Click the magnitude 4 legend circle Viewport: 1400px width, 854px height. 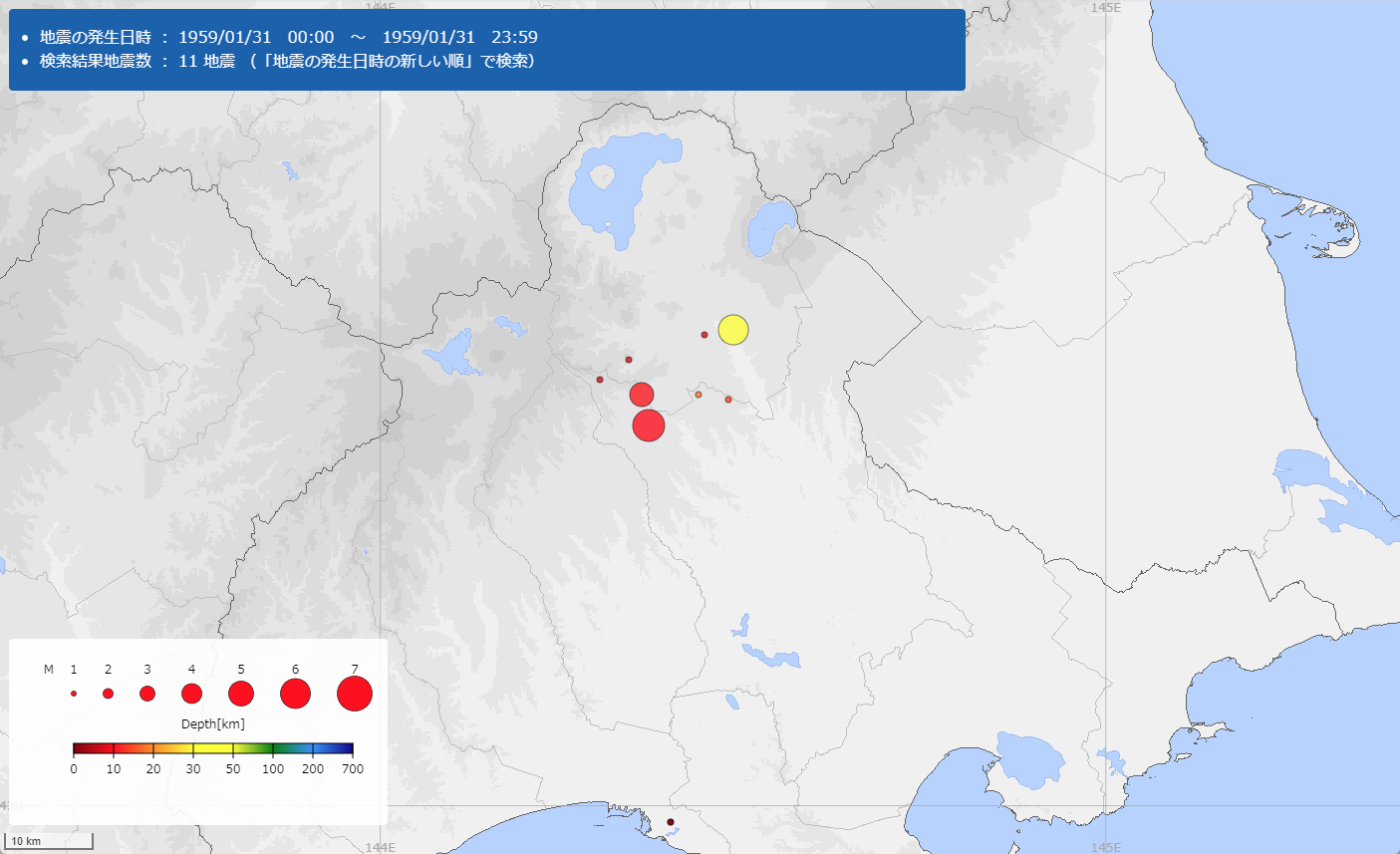point(191,694)
